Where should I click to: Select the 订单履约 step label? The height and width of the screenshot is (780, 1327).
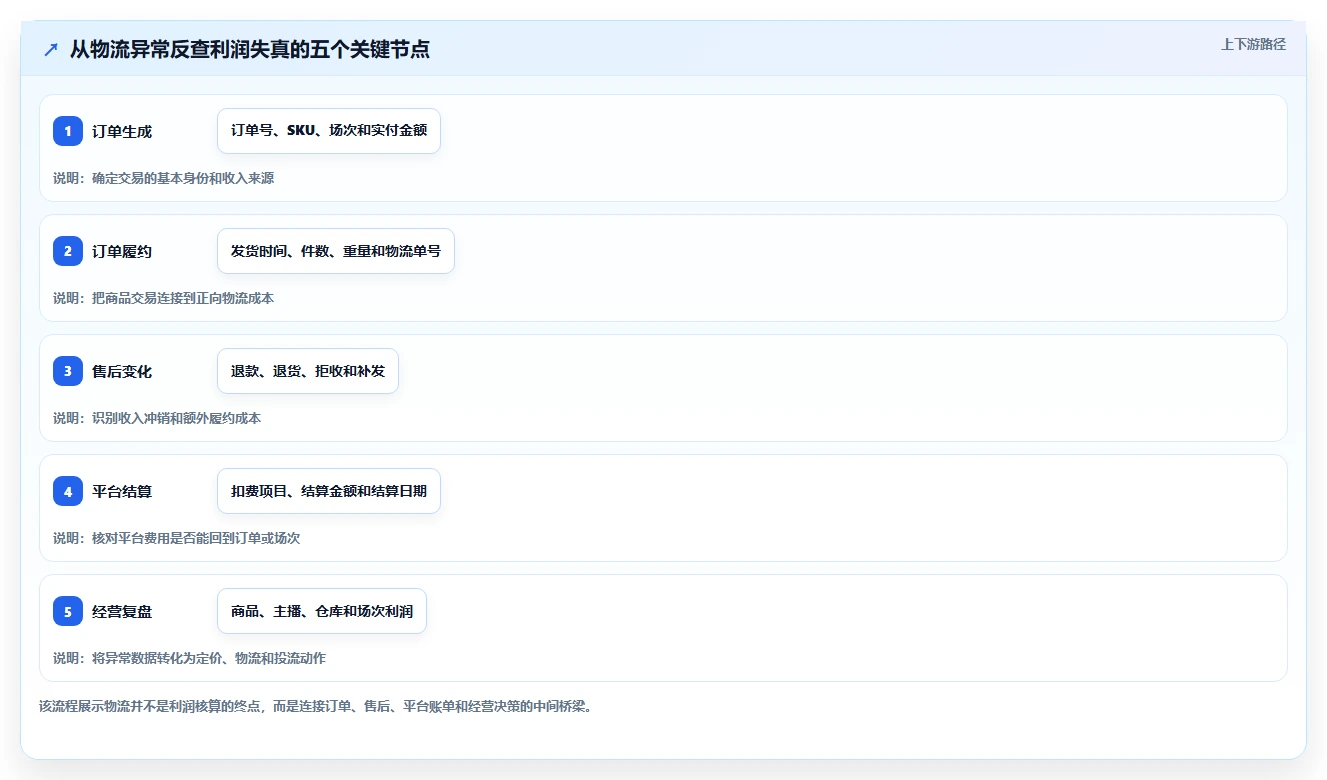[122, 251]
